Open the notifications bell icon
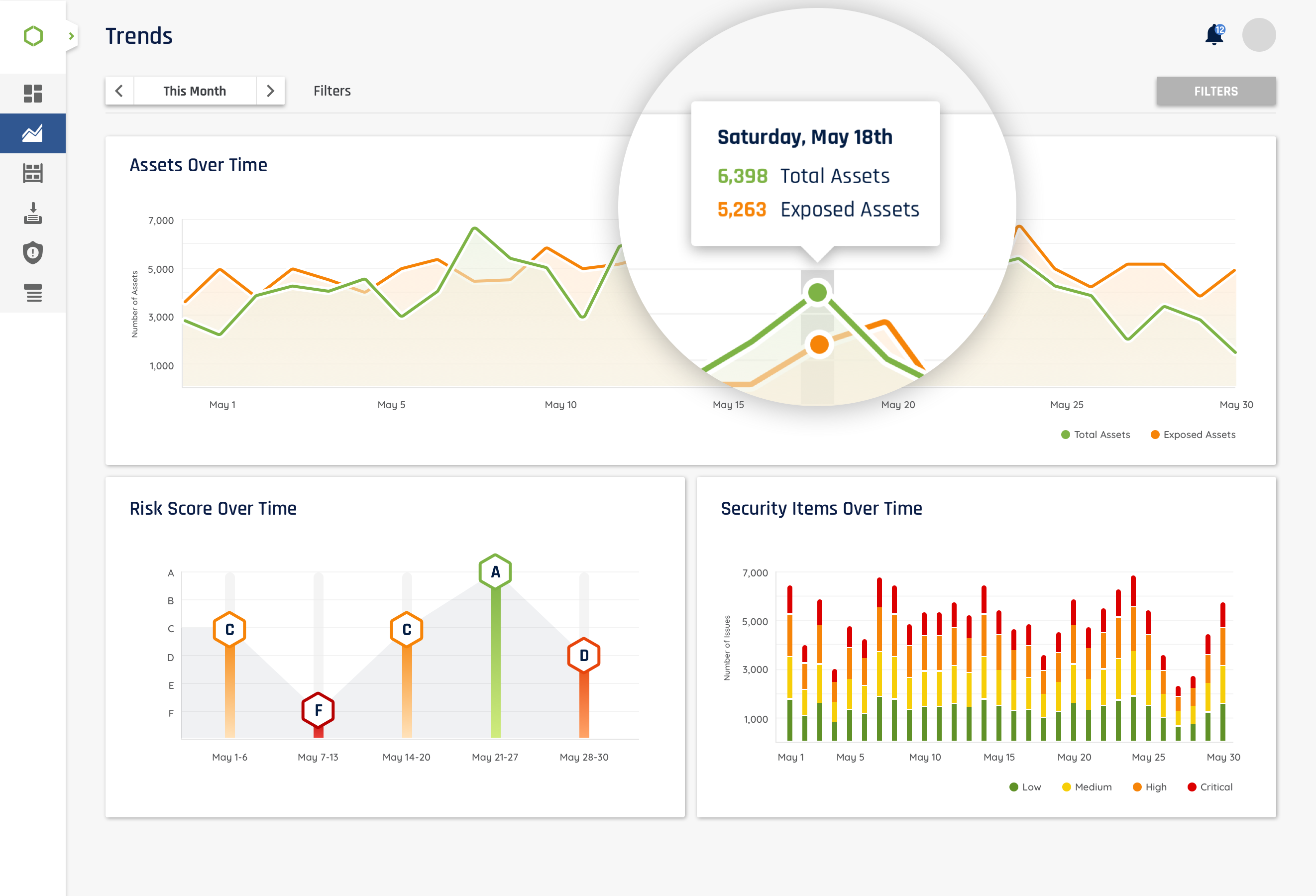The image size is (1316, 896). (x=1213, y=35)
